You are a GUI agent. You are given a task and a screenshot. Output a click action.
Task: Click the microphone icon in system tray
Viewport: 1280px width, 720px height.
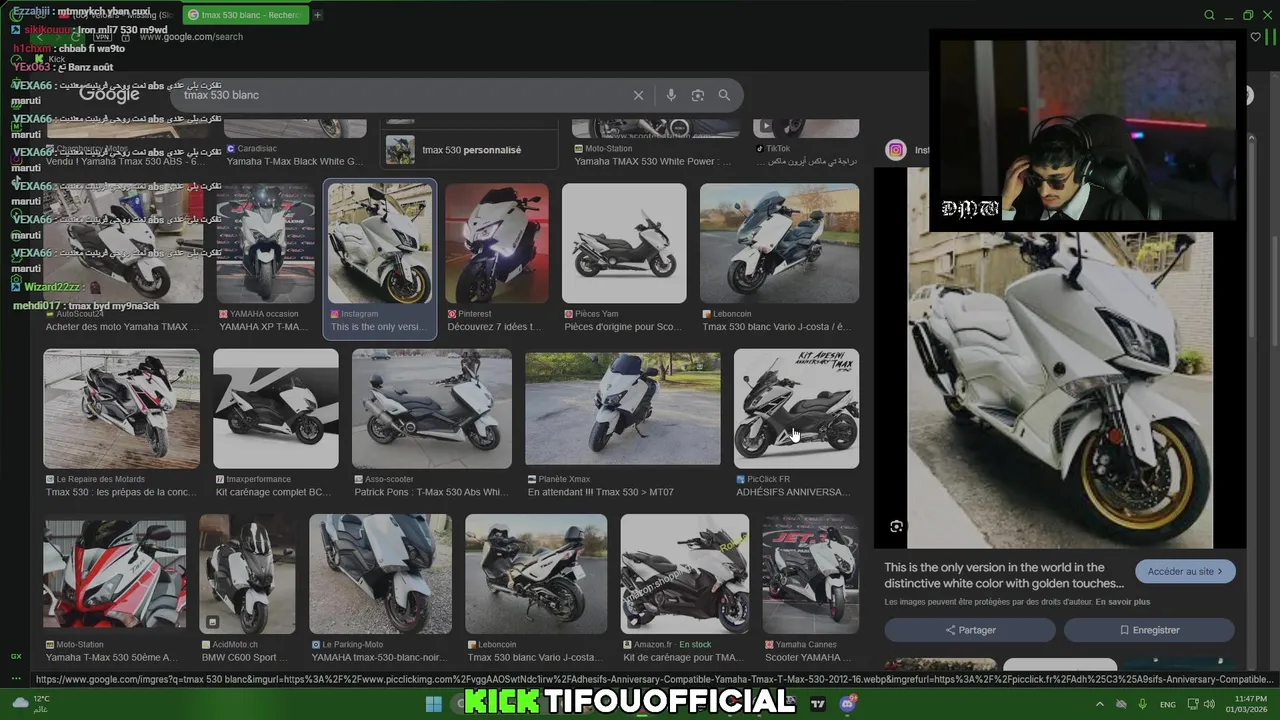point(1142,704)
